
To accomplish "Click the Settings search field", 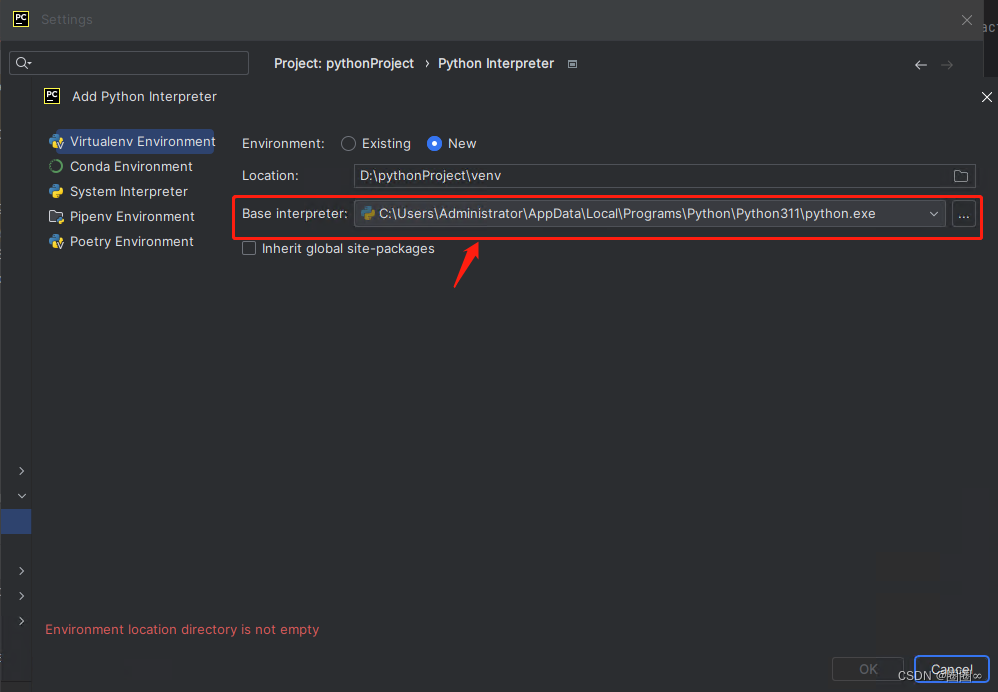I will click(x=129, y=63).
